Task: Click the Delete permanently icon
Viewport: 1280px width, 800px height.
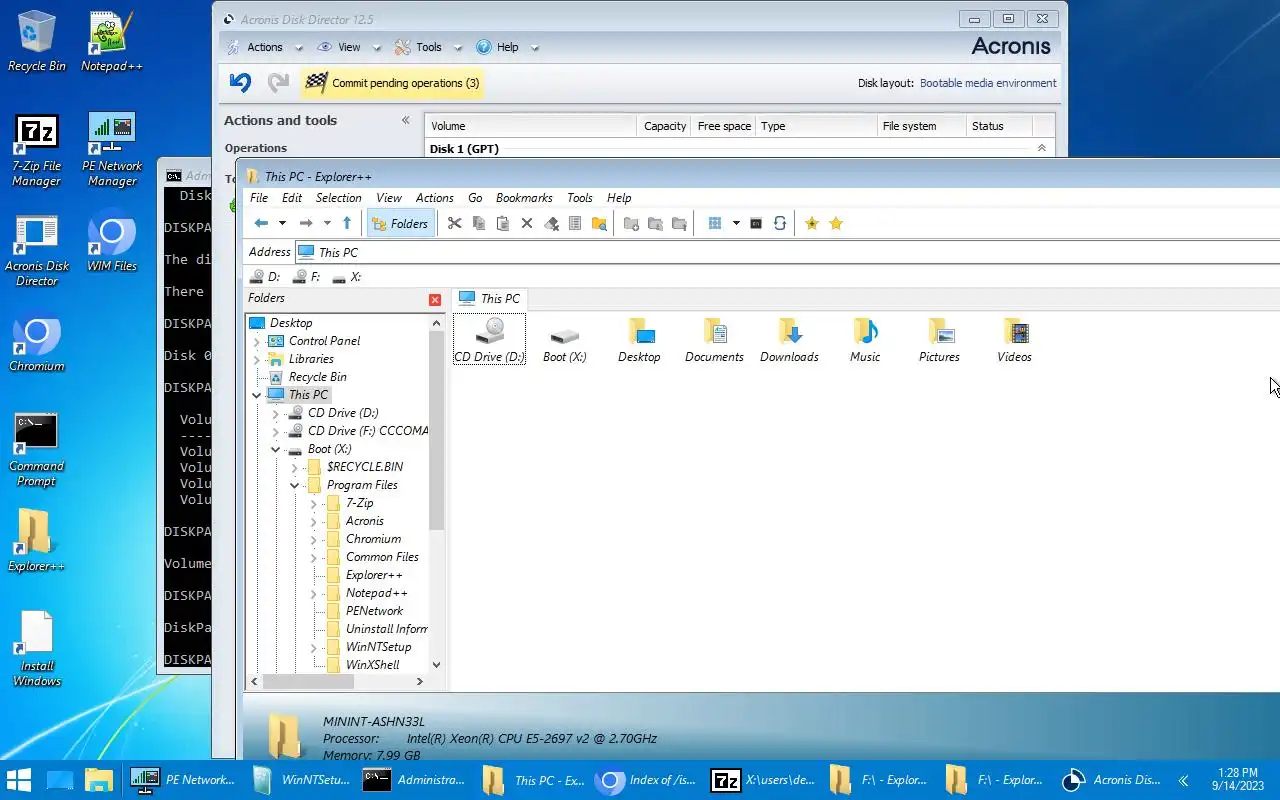Action: (551, 223)
